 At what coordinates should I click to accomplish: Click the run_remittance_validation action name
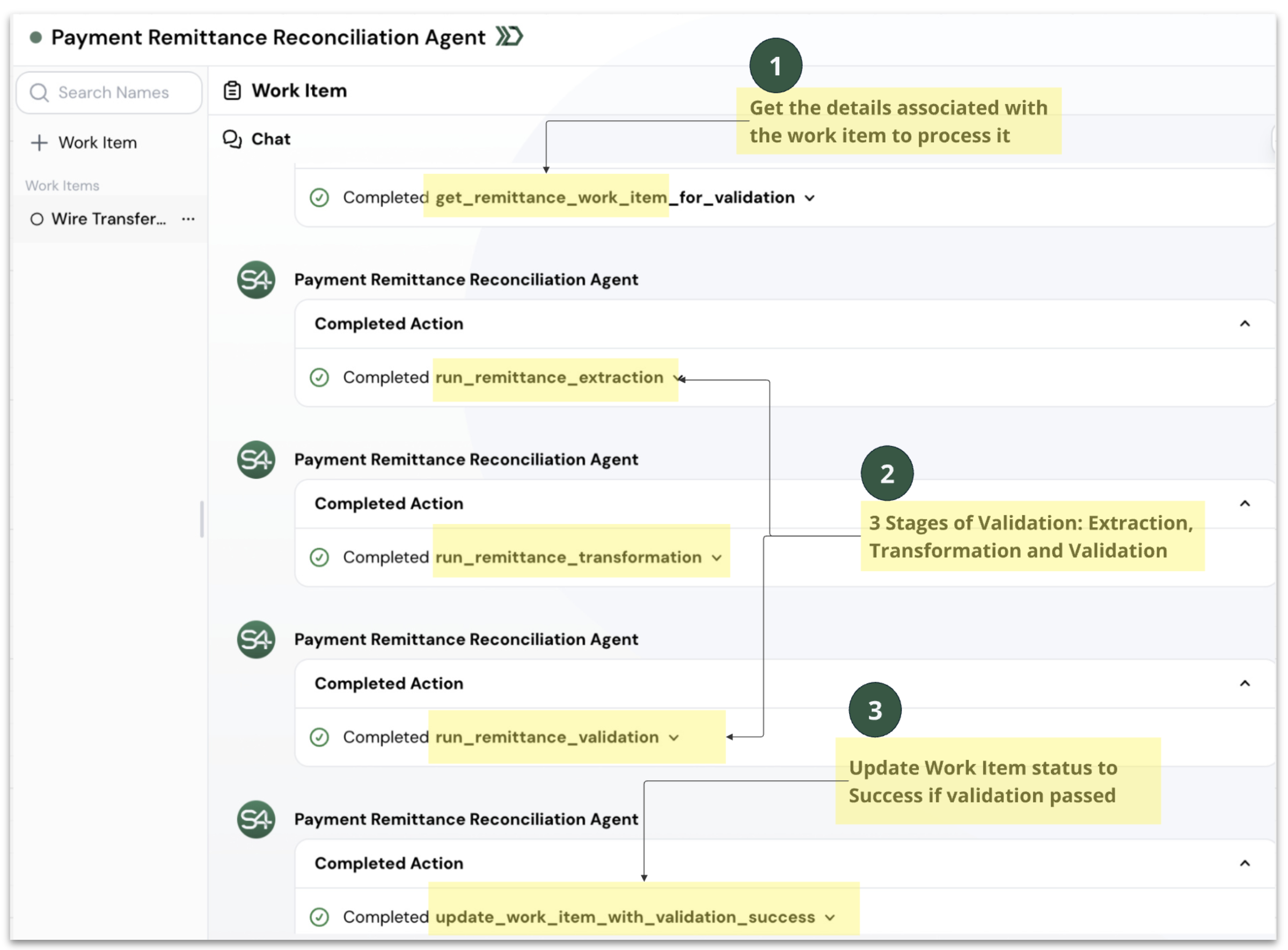[547, 738]
